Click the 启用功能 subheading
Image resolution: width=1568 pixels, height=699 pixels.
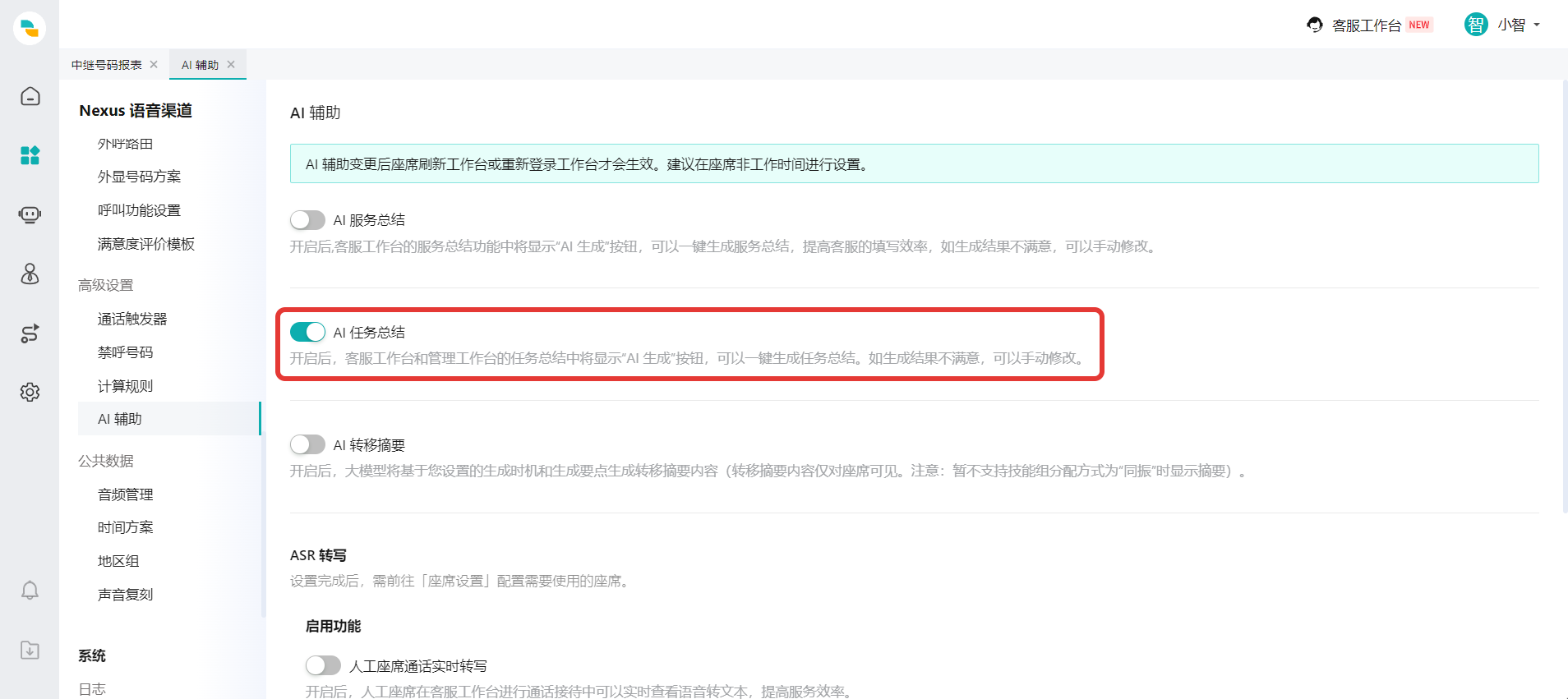tap(333, 627)
